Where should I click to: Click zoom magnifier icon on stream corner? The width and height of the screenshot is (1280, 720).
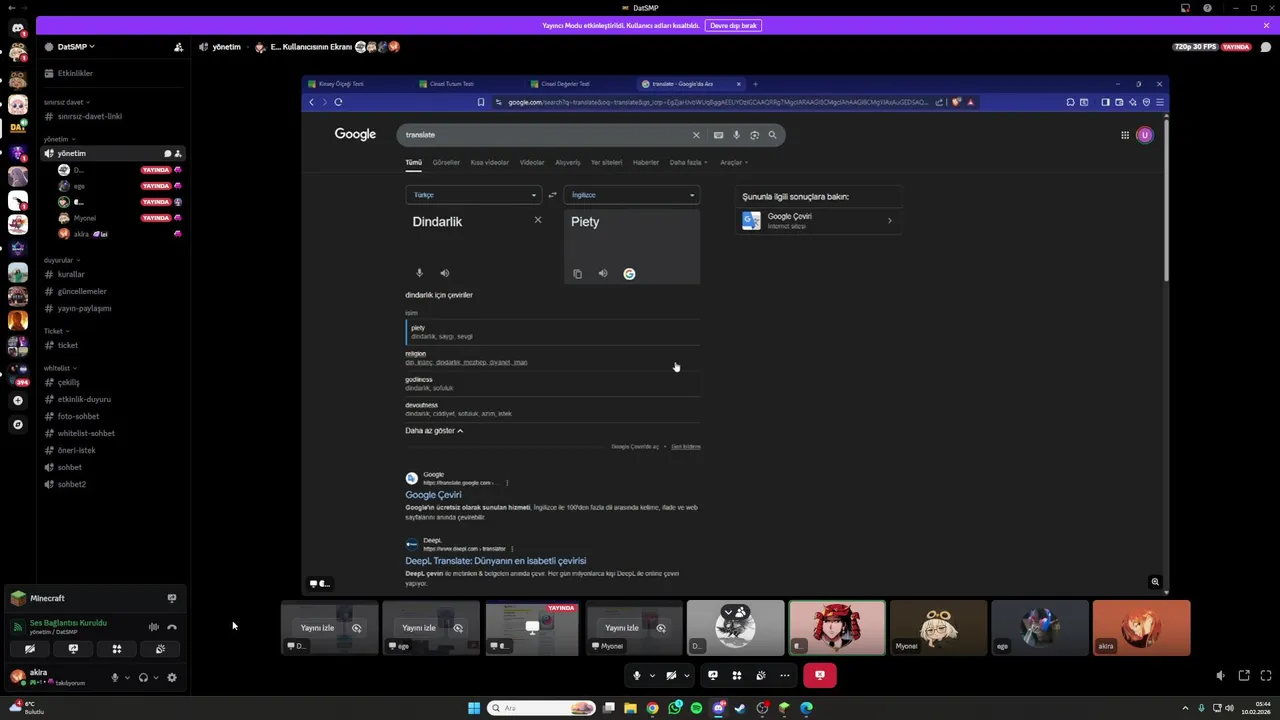1155,582
